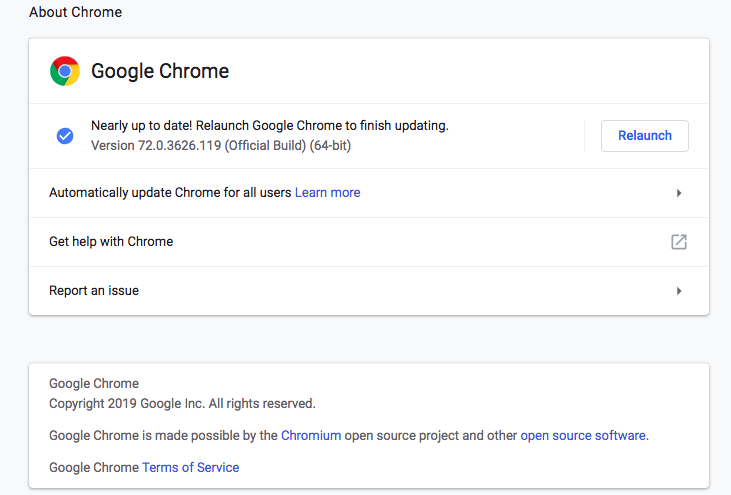The image size is (731, 495).
Task: Open the Terms of Service link
Action: 191,468
